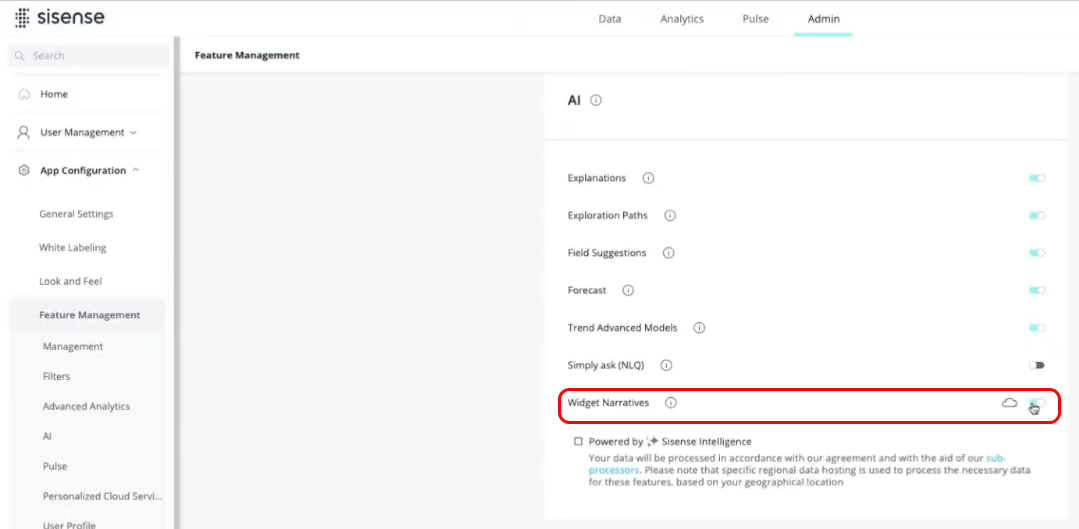Open info icon beside Exploration Paths
This screenshot has height=529, width=1079.
point(670,215)
